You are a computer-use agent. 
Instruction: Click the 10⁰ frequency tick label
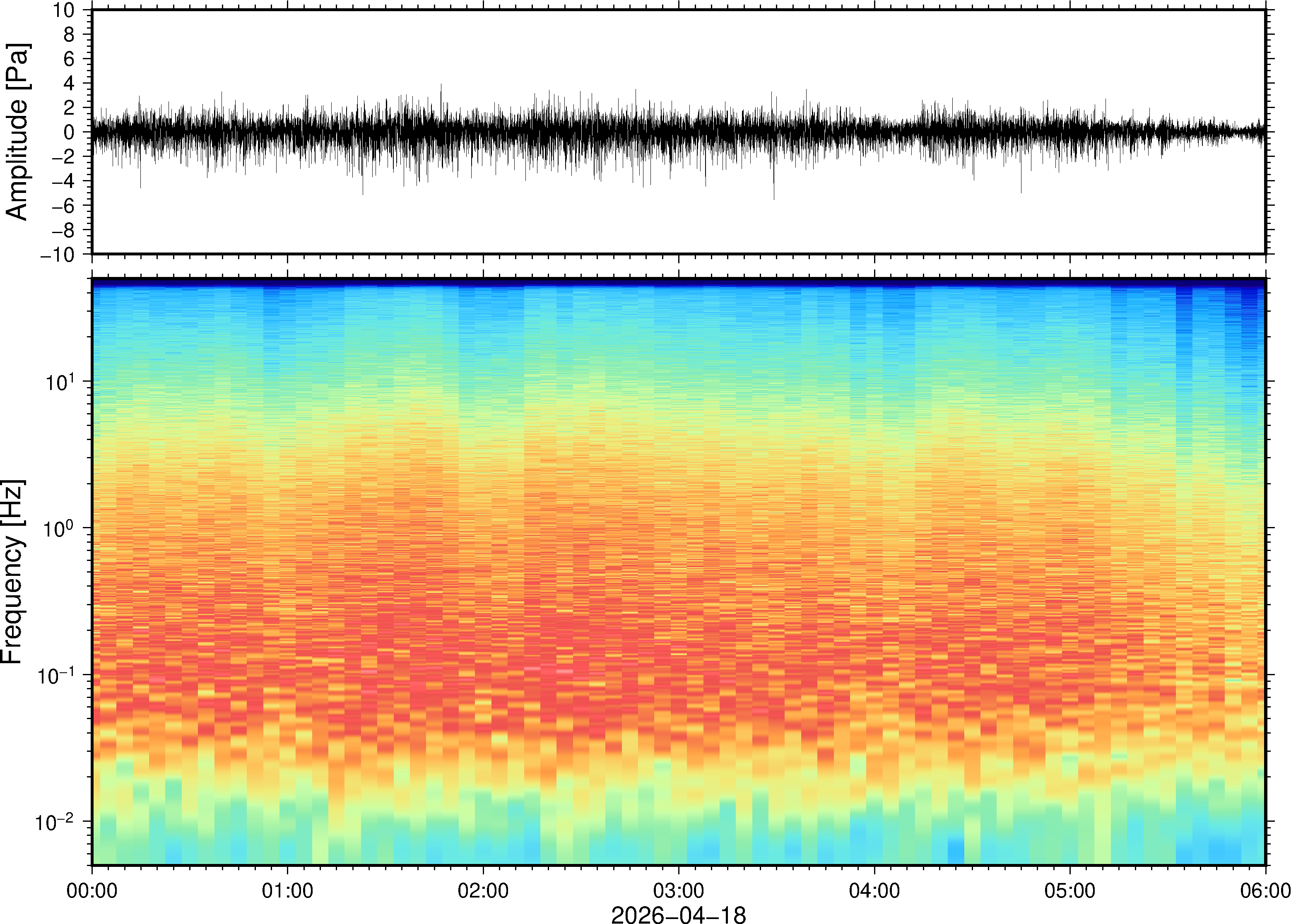click(59, 529)
